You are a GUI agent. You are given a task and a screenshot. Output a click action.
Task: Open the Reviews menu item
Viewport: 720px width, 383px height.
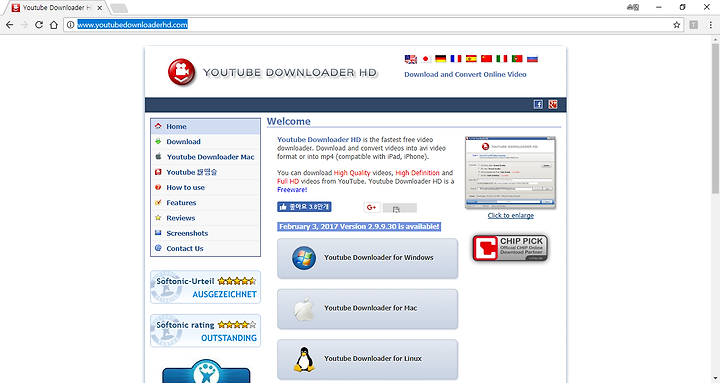[x=205, y=218]
